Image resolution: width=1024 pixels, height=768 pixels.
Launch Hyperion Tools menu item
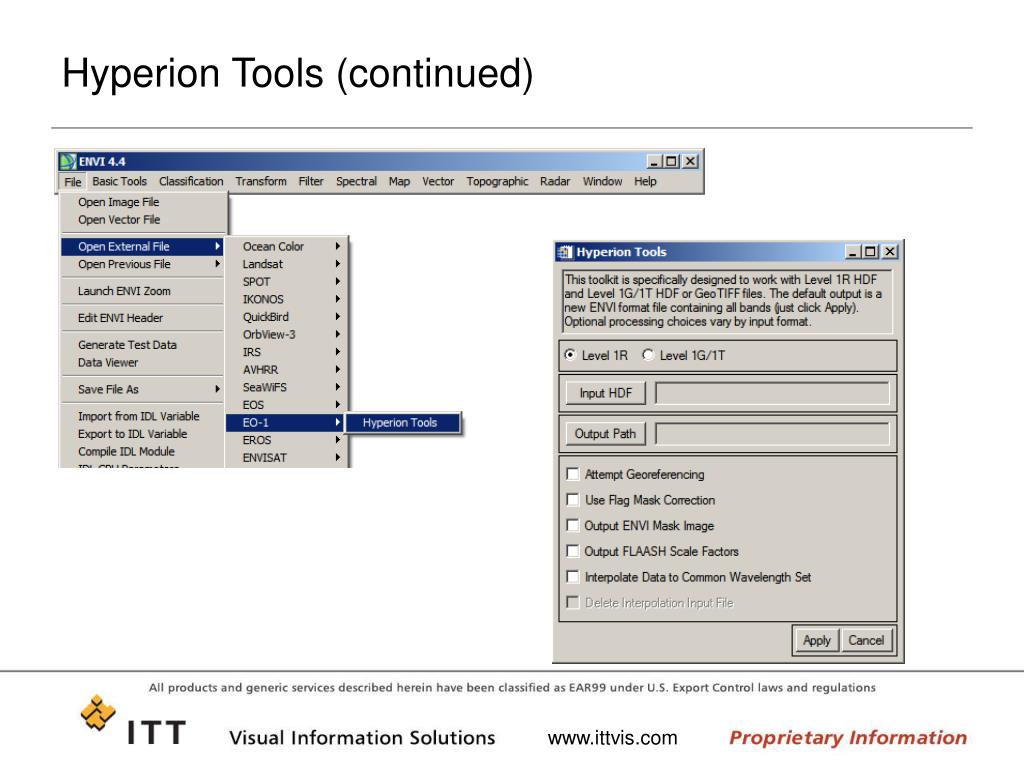[402, 423]
